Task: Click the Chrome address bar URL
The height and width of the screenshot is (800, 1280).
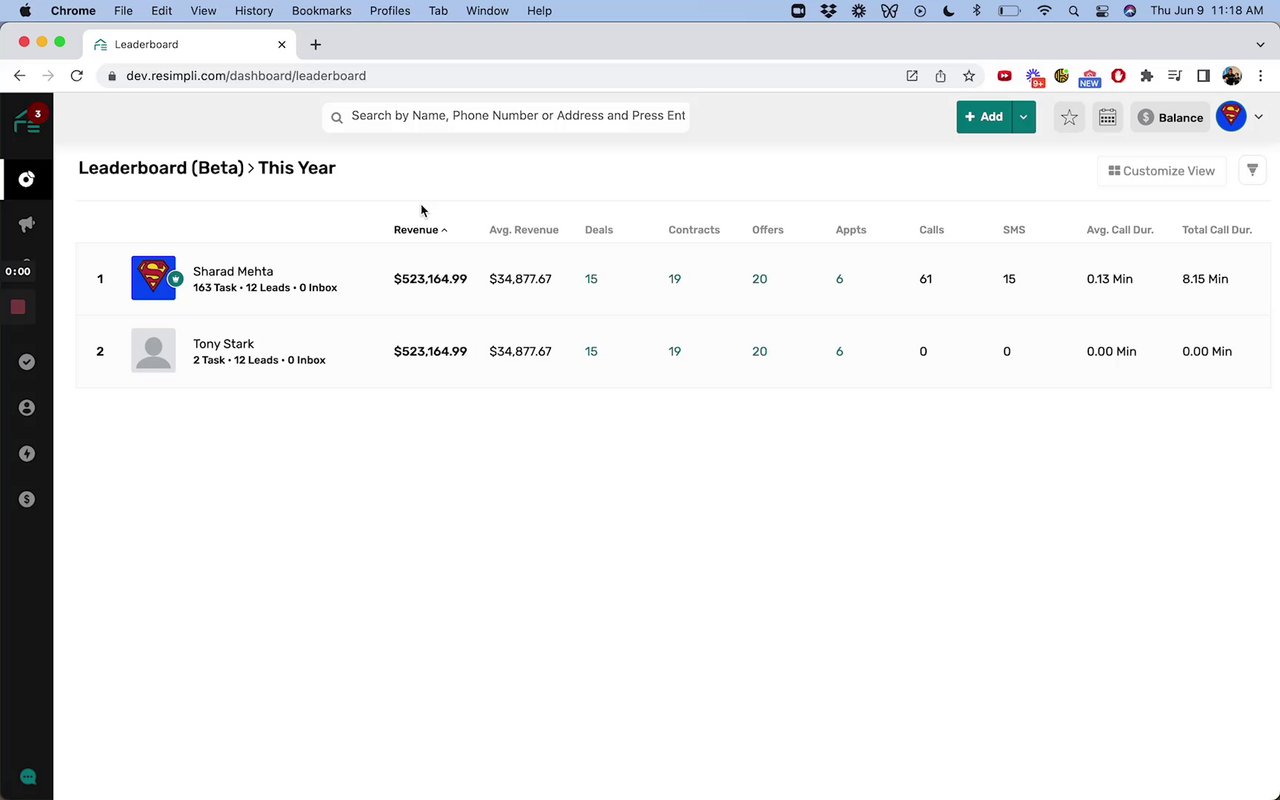Action: pyautogui.click(x=246, y=76)
